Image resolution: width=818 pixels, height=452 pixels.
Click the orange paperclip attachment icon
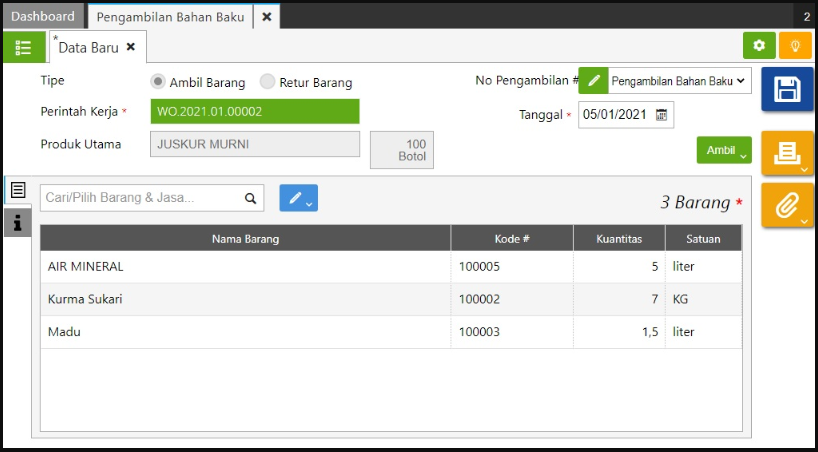(787, 204)
